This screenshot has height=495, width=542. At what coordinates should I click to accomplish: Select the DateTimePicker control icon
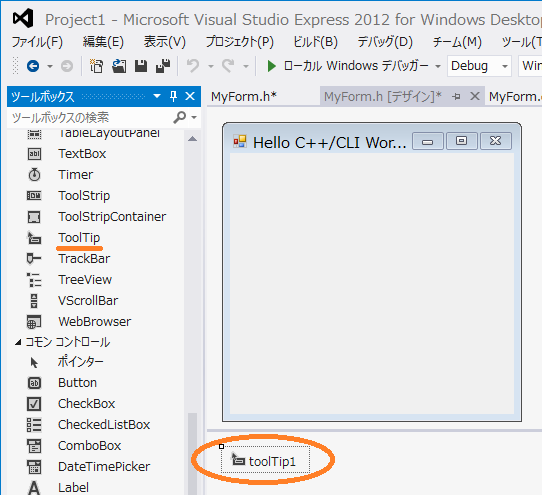pyautogui.click(x=34, y=467)
